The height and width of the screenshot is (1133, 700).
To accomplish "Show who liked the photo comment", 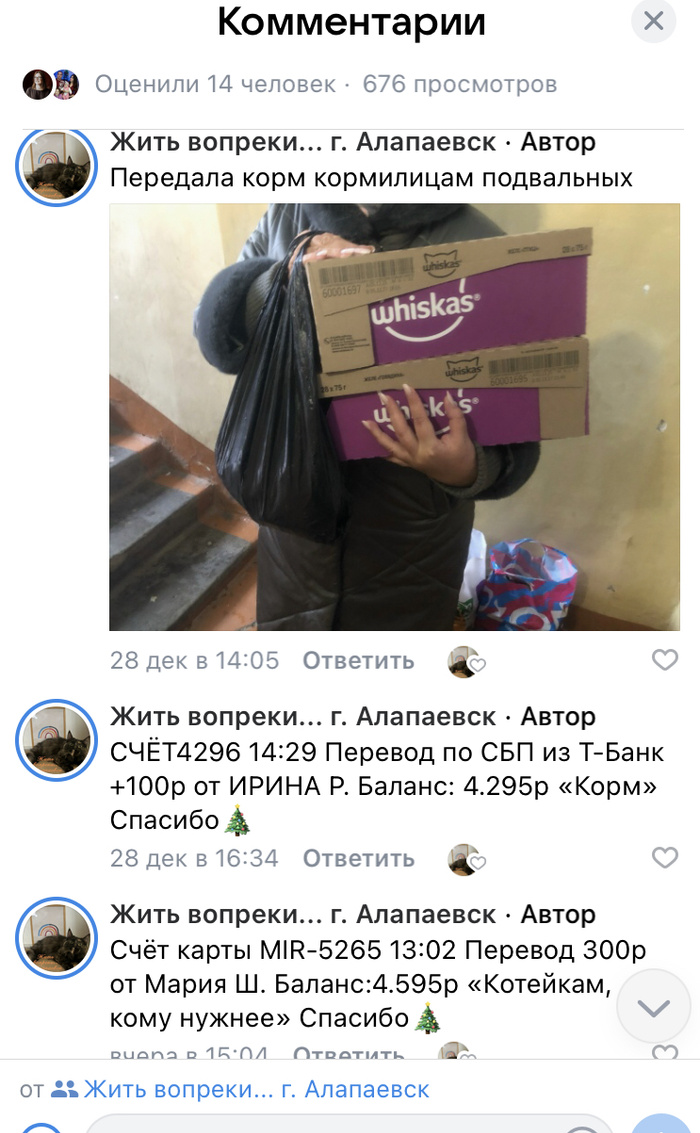I will pyautogui.click(x=466, y=661).
